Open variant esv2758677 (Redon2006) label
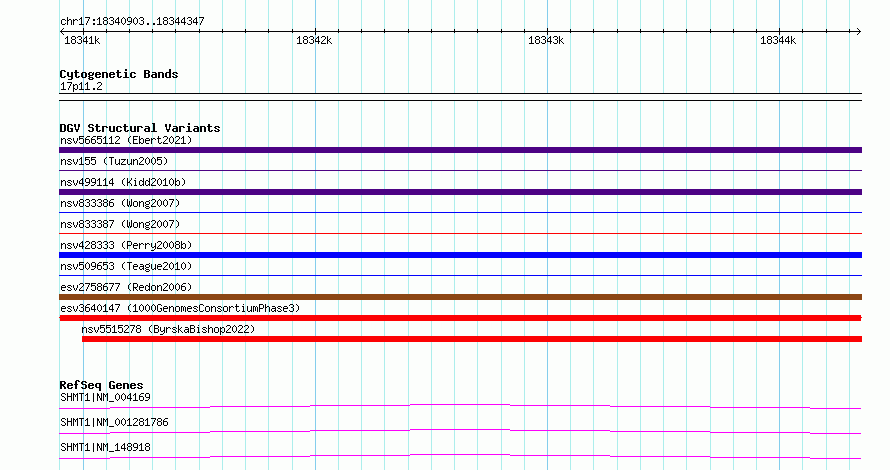Viewport: 890px width, 470px height. [x=126, y=287]
